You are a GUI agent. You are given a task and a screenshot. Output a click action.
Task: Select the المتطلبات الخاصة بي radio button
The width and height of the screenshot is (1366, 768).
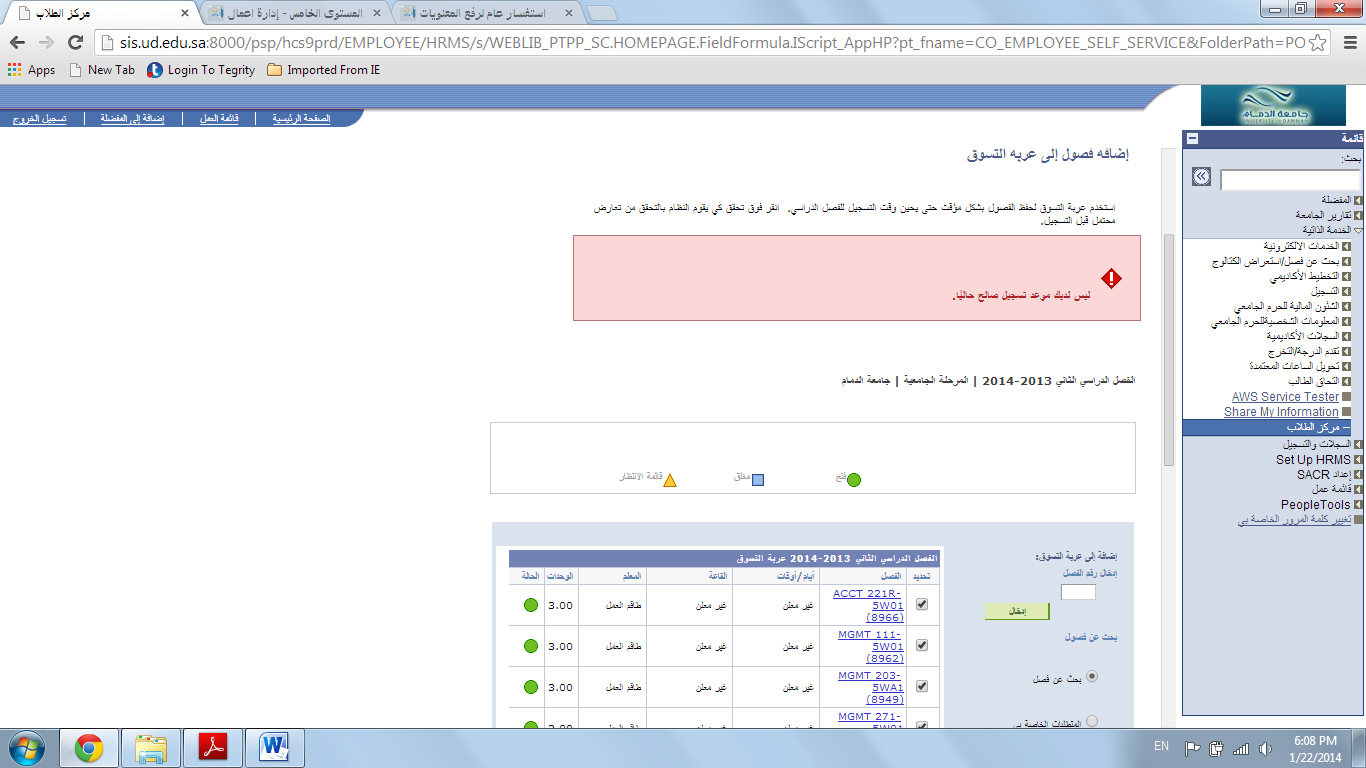coord(1091,721)
